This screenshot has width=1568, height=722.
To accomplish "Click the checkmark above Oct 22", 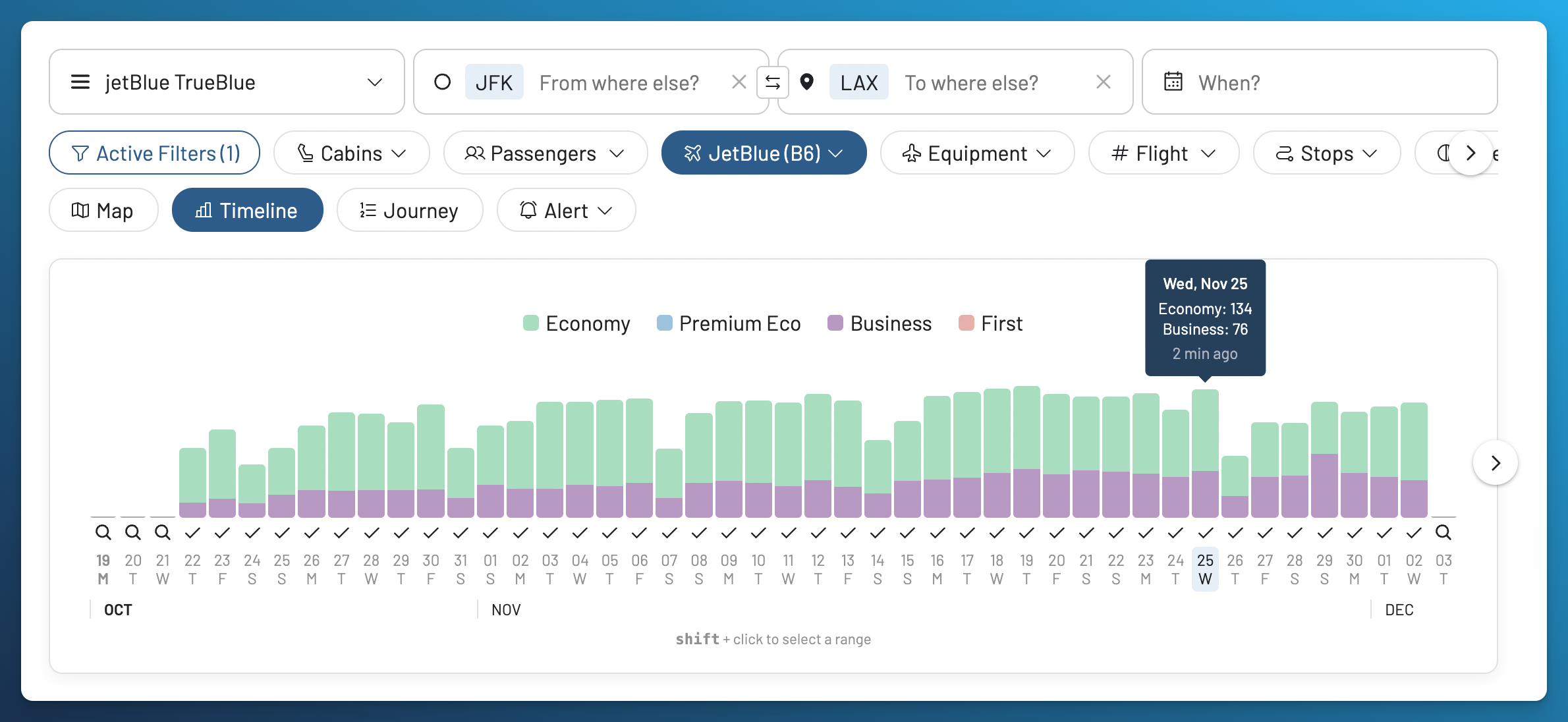I will [x=192, y=532].
